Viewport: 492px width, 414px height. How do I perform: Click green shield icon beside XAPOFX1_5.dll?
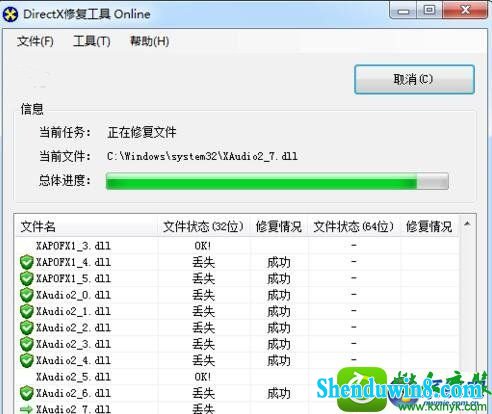26,279
